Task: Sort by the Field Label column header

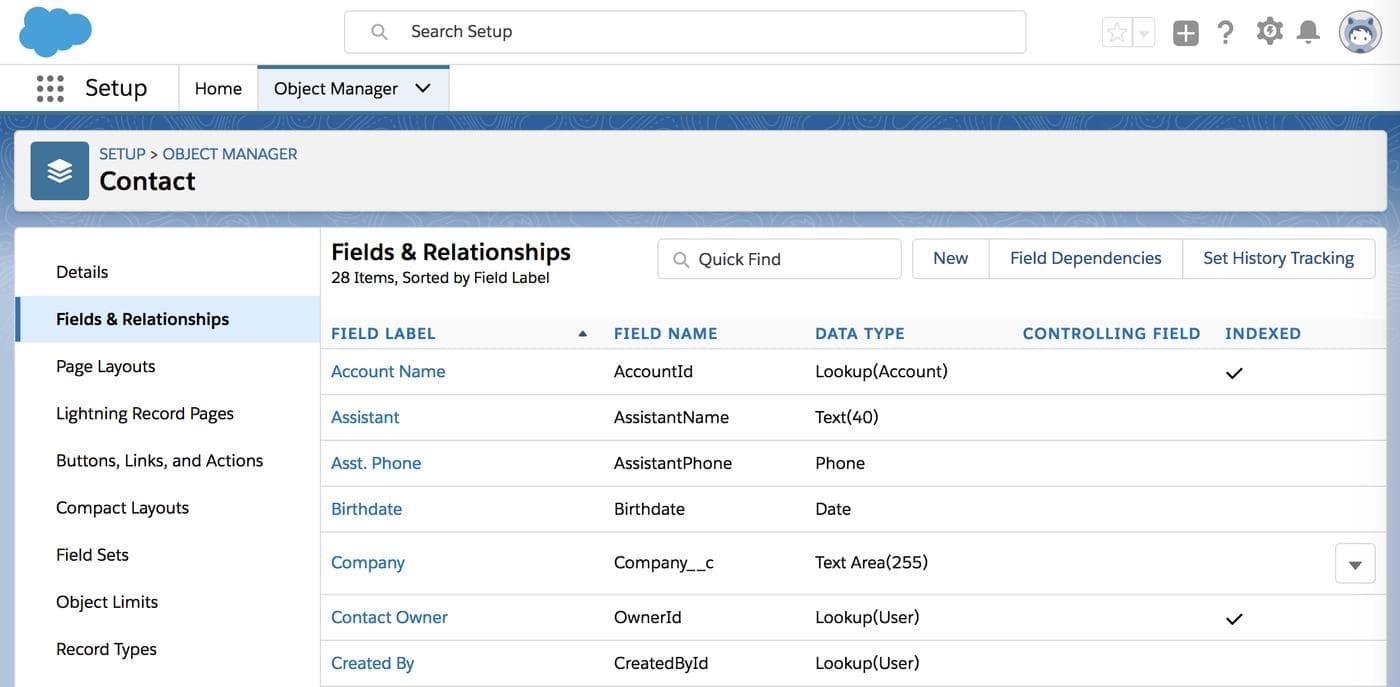Action: point(383,334)
